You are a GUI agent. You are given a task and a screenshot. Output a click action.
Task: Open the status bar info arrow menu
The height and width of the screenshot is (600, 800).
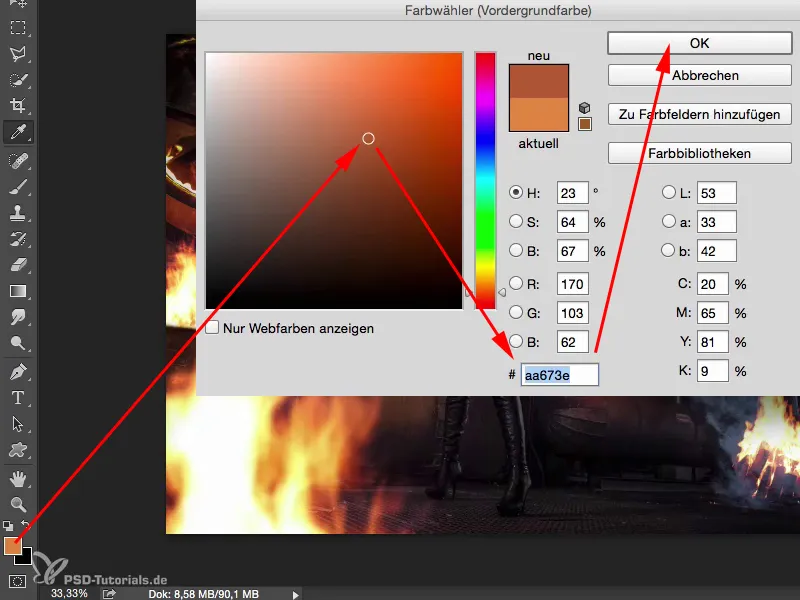click(295, 594)
